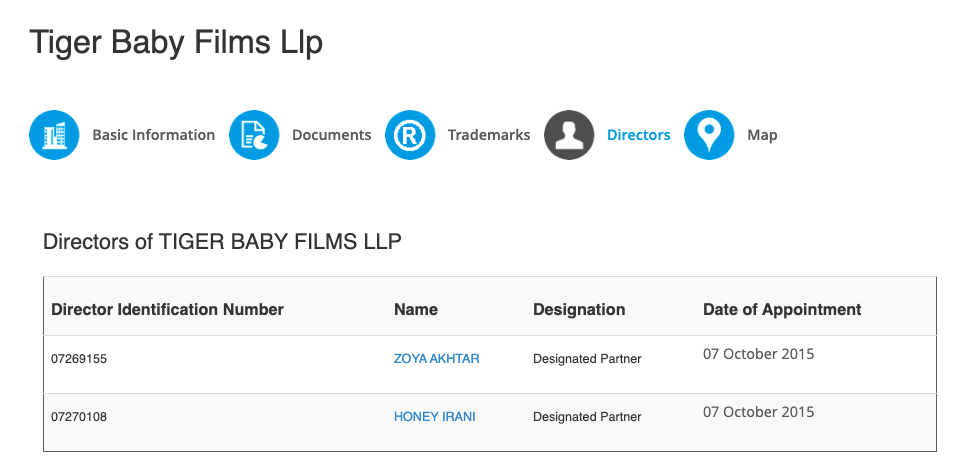This screenshot has width=975, height=474.
Task: Switch to the Basic Information tab
Action: pyautogui.click(x=154, y=135)
